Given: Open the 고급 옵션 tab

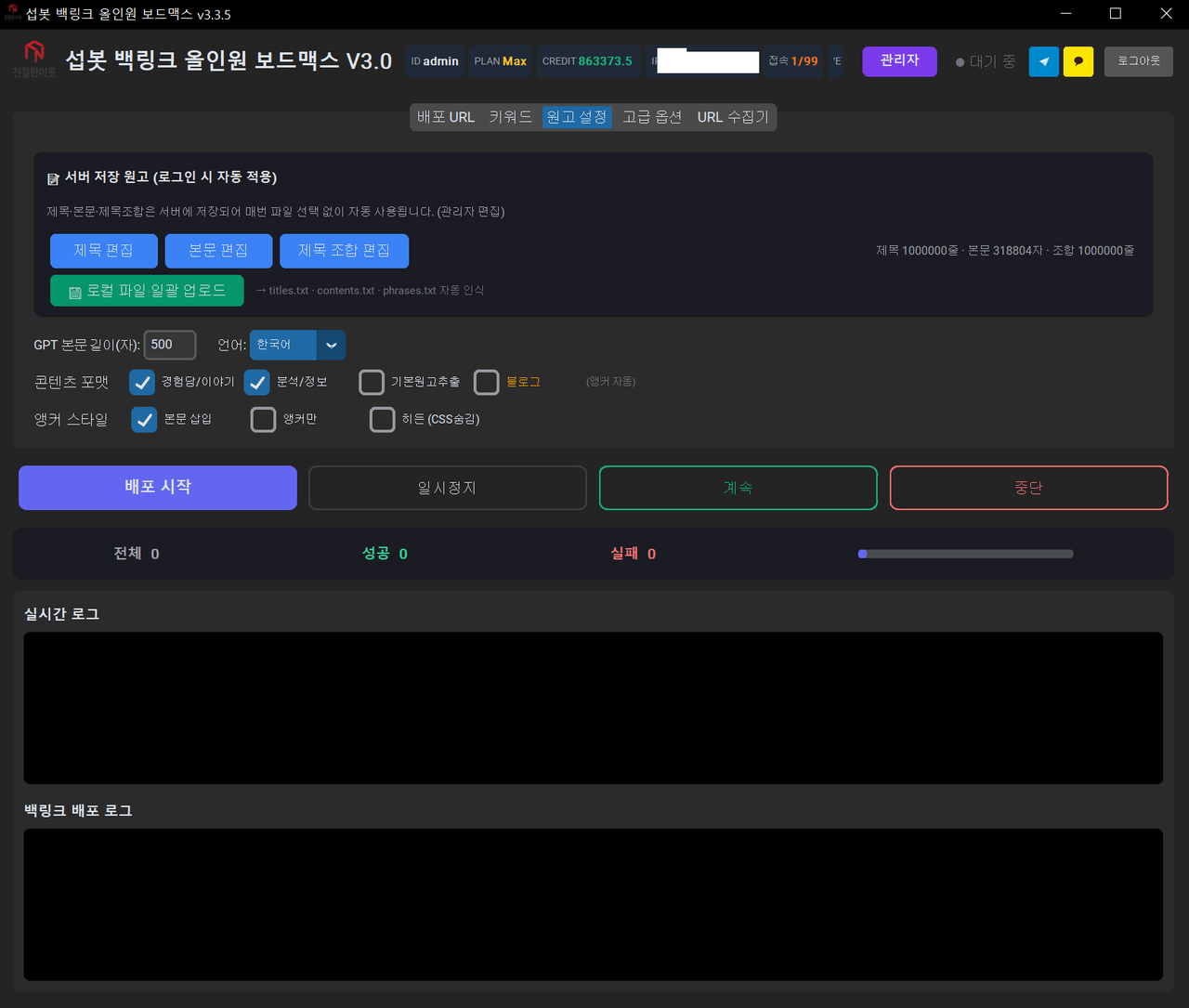Looking at the screenshot, I should coord(652,117).
